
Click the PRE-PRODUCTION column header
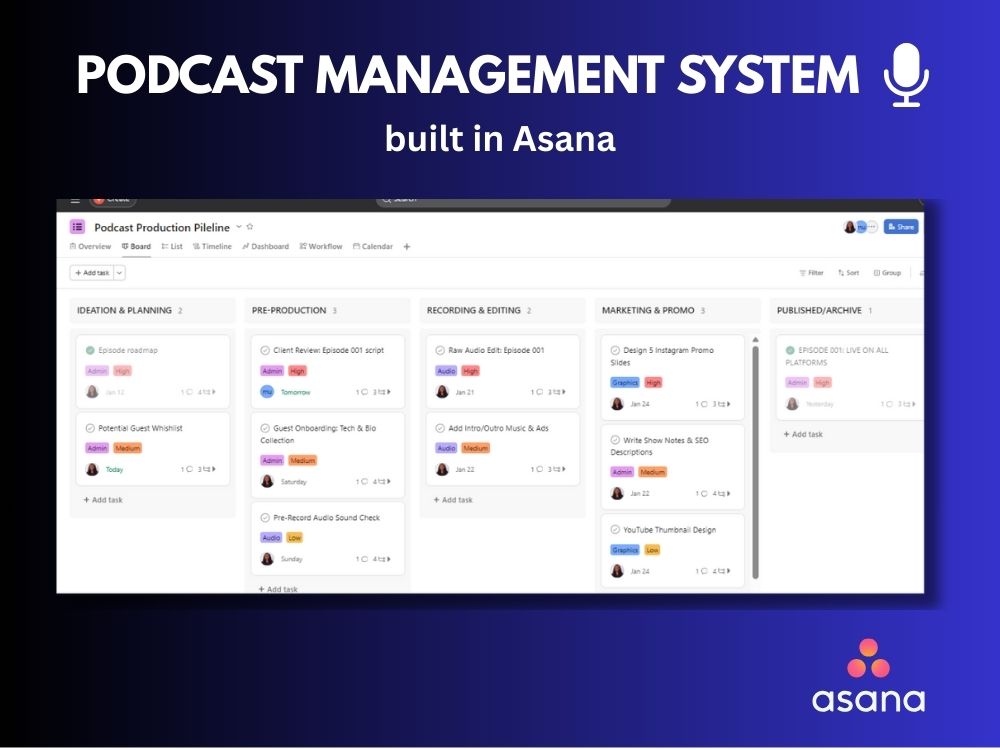tap(289, 311)
